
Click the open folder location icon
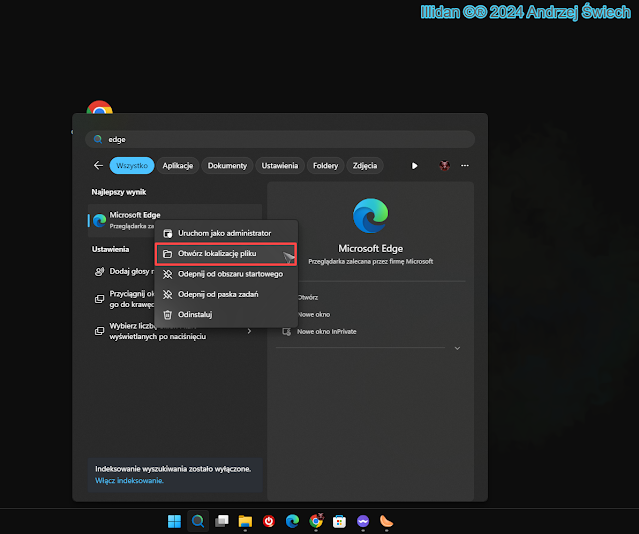tap(167, 254)
